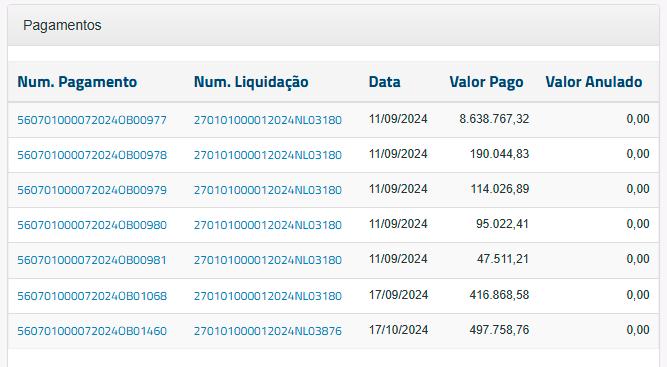
Task: Click Valor Anulado 0,00 in the B01068 row
Action: (638, 294)
